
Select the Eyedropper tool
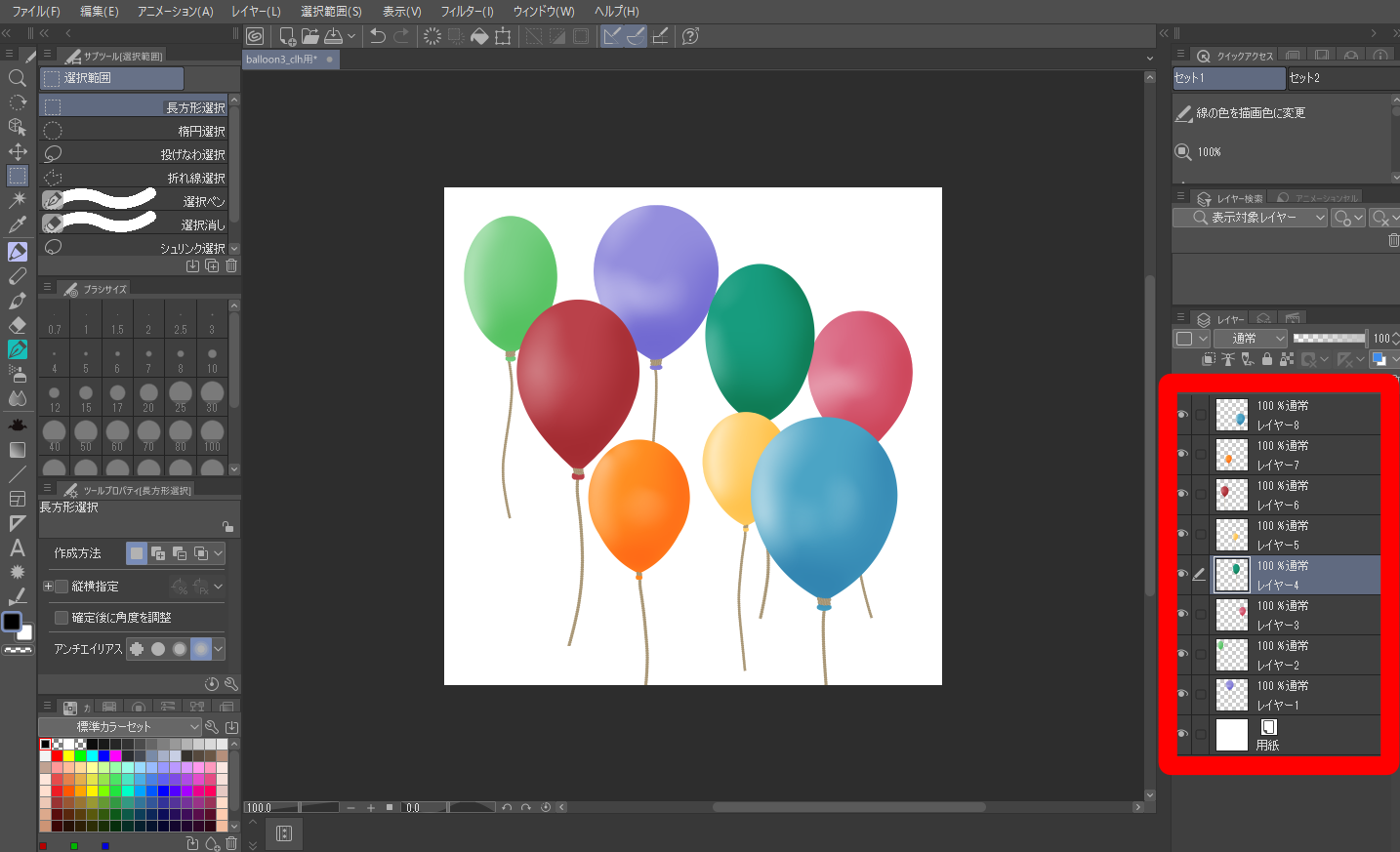[17, 224]
